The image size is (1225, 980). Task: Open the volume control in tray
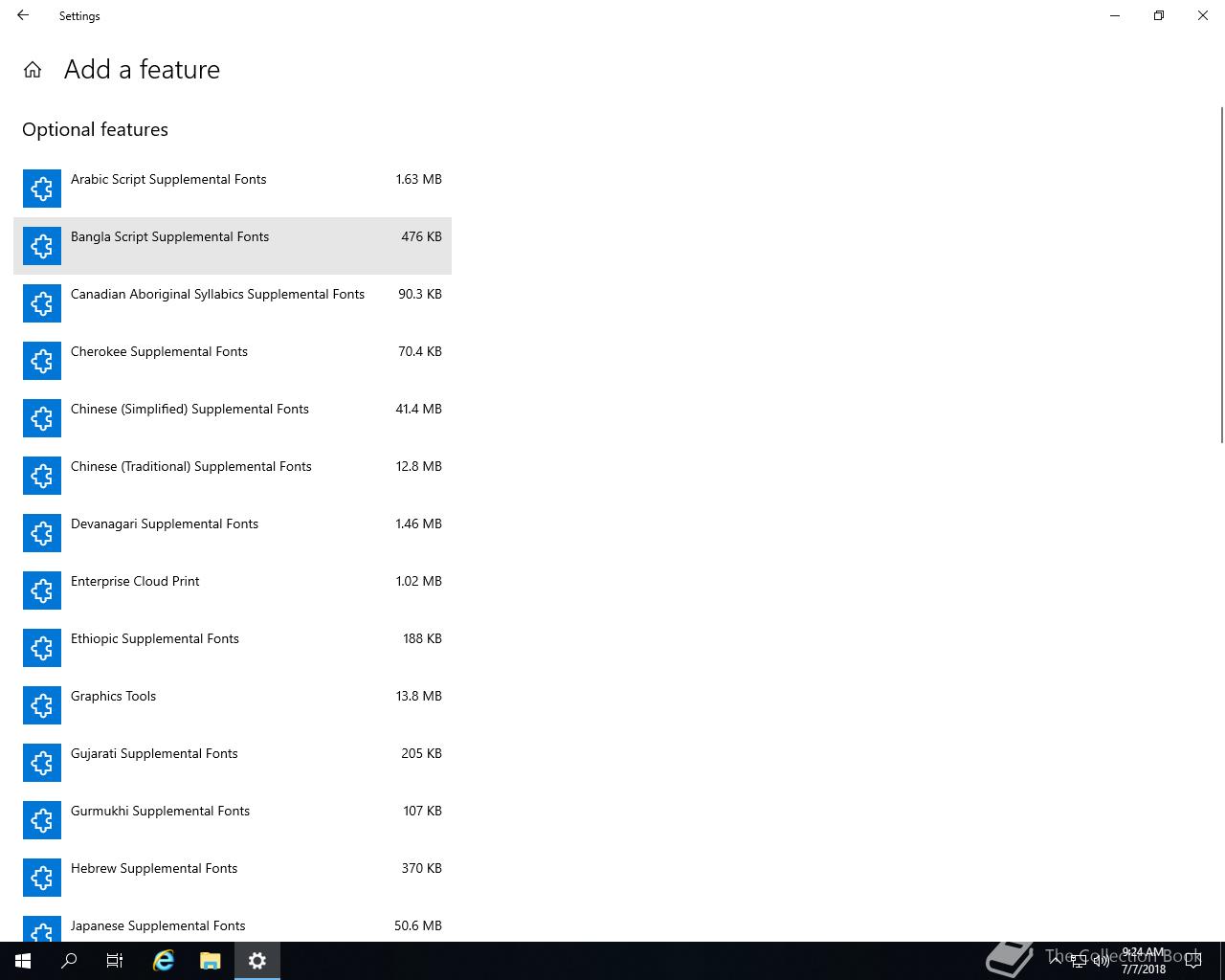pyautogui.click(x=1101, y=961)
